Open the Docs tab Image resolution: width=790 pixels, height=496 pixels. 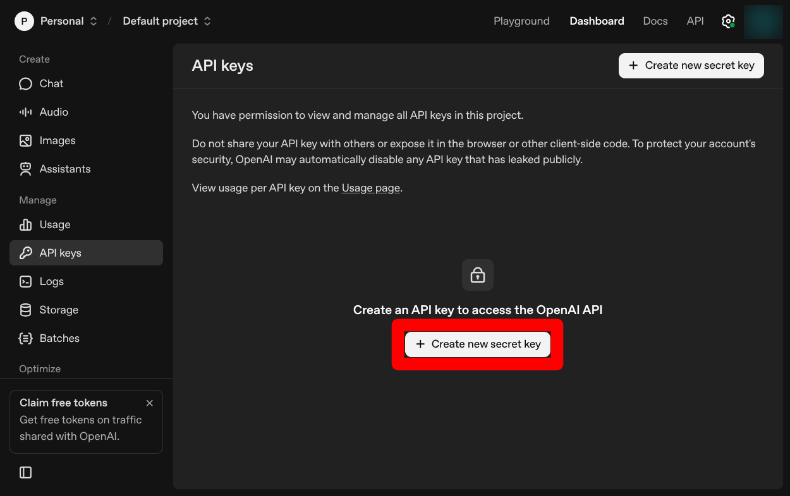[x=655, y=21]
